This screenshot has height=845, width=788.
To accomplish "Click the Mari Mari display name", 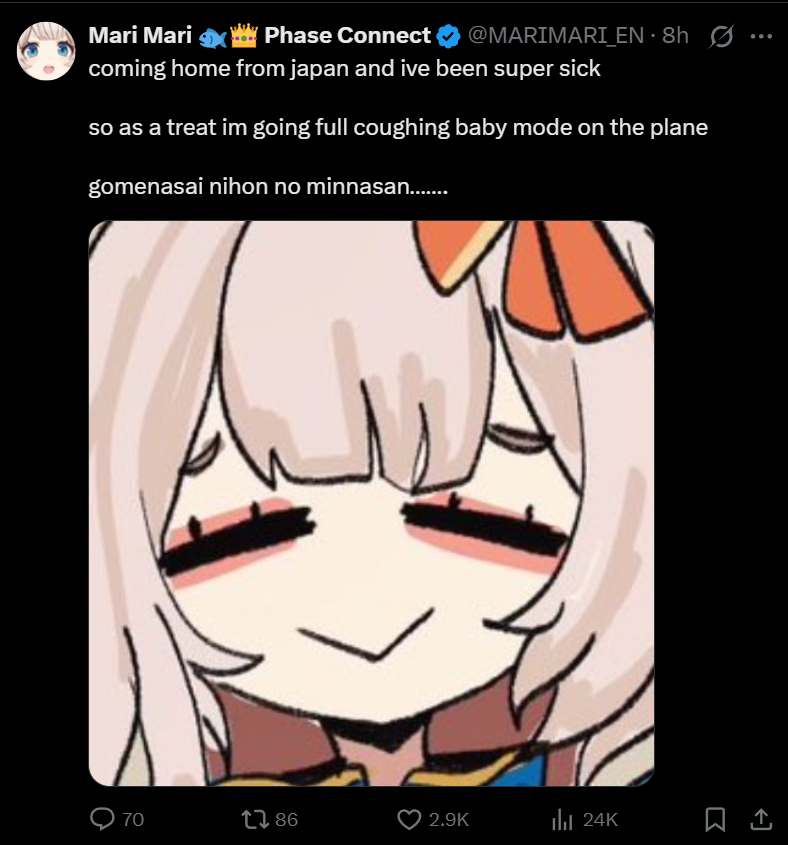I will click(x=140, y=36).
